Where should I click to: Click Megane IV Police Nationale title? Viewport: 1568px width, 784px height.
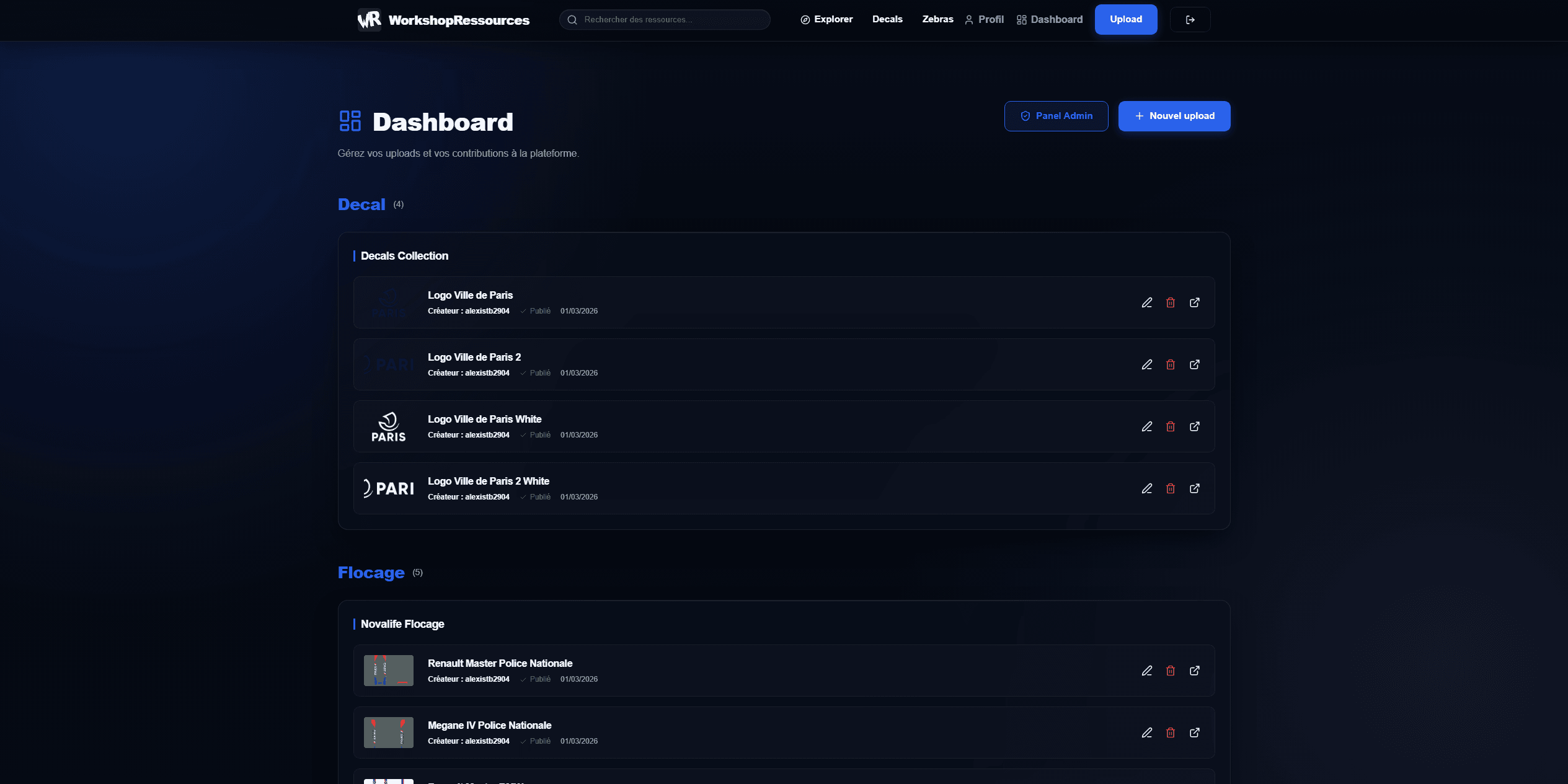tap(490, 726)
